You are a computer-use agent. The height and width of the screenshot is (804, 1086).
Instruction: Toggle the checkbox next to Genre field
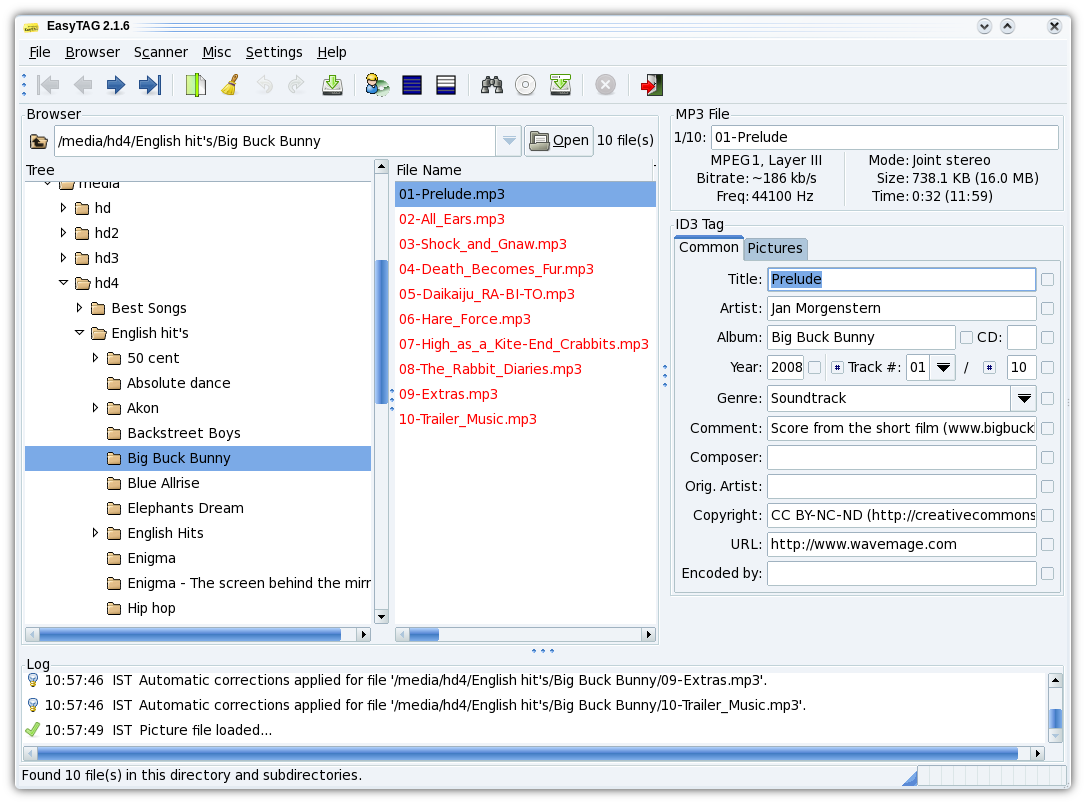click(x=1047, y=399)
